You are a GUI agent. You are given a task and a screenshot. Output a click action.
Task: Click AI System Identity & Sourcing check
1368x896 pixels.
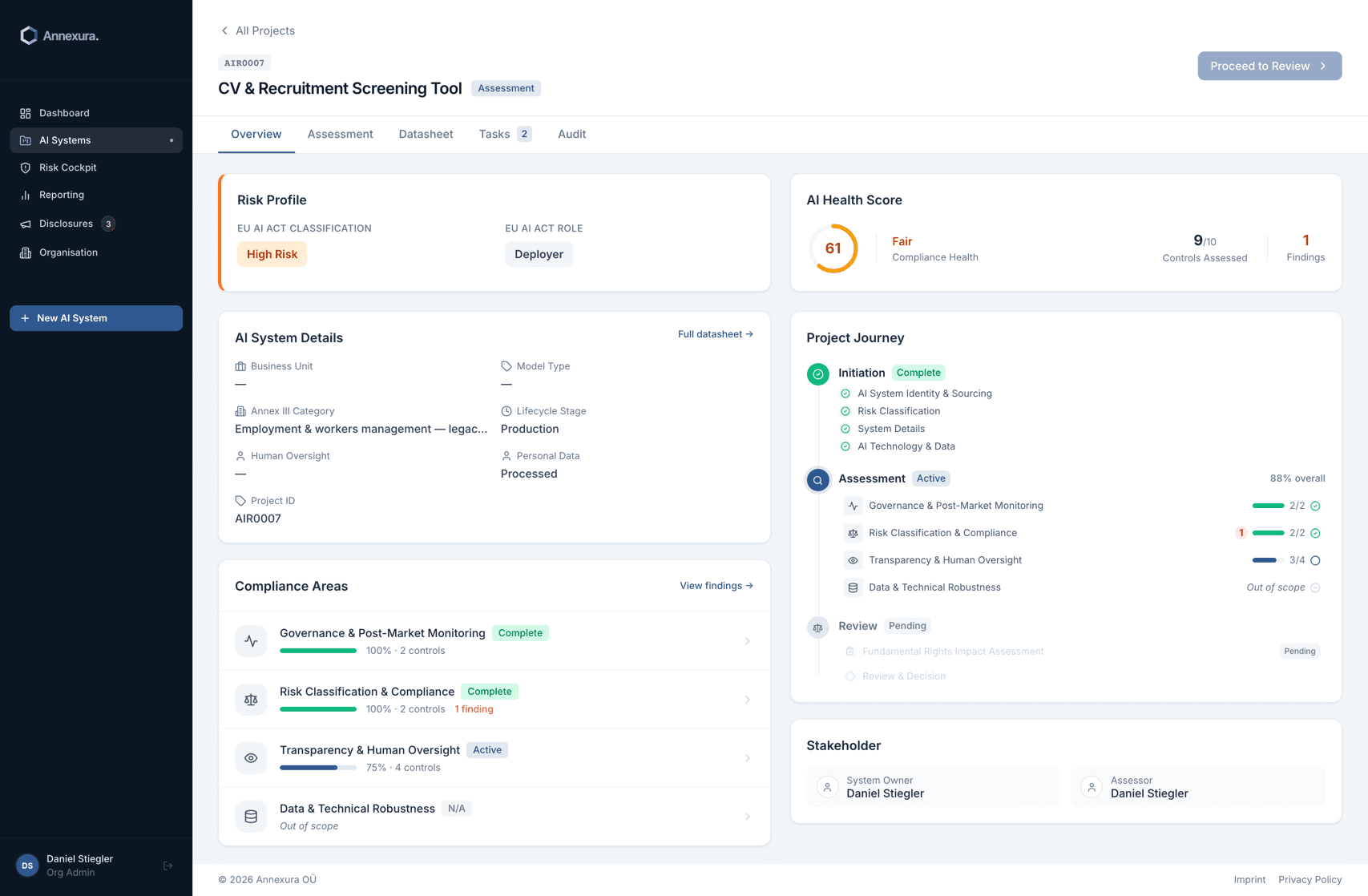click(845, 394)
